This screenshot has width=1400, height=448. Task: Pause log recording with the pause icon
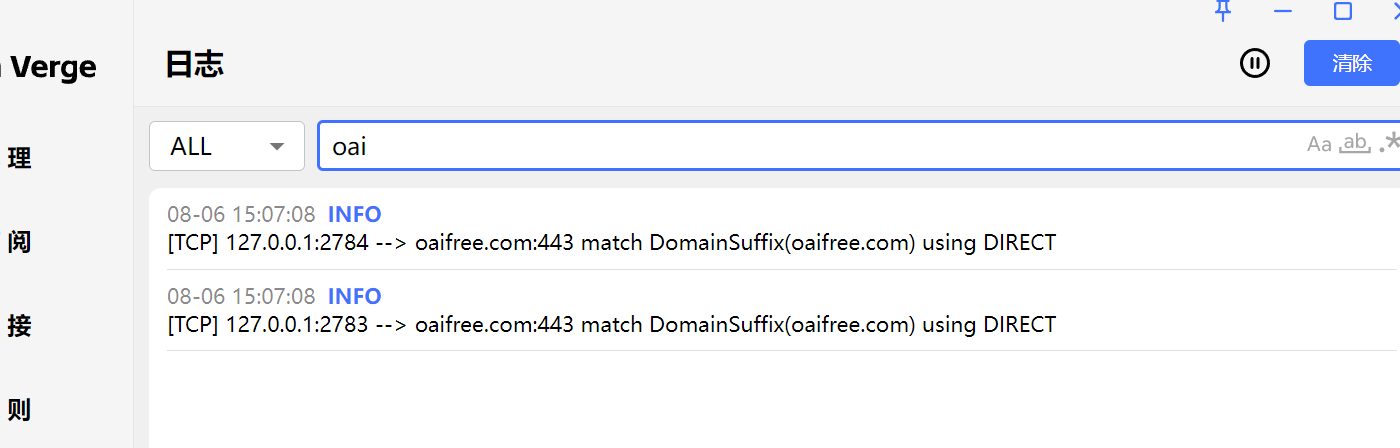point(1255,63)
